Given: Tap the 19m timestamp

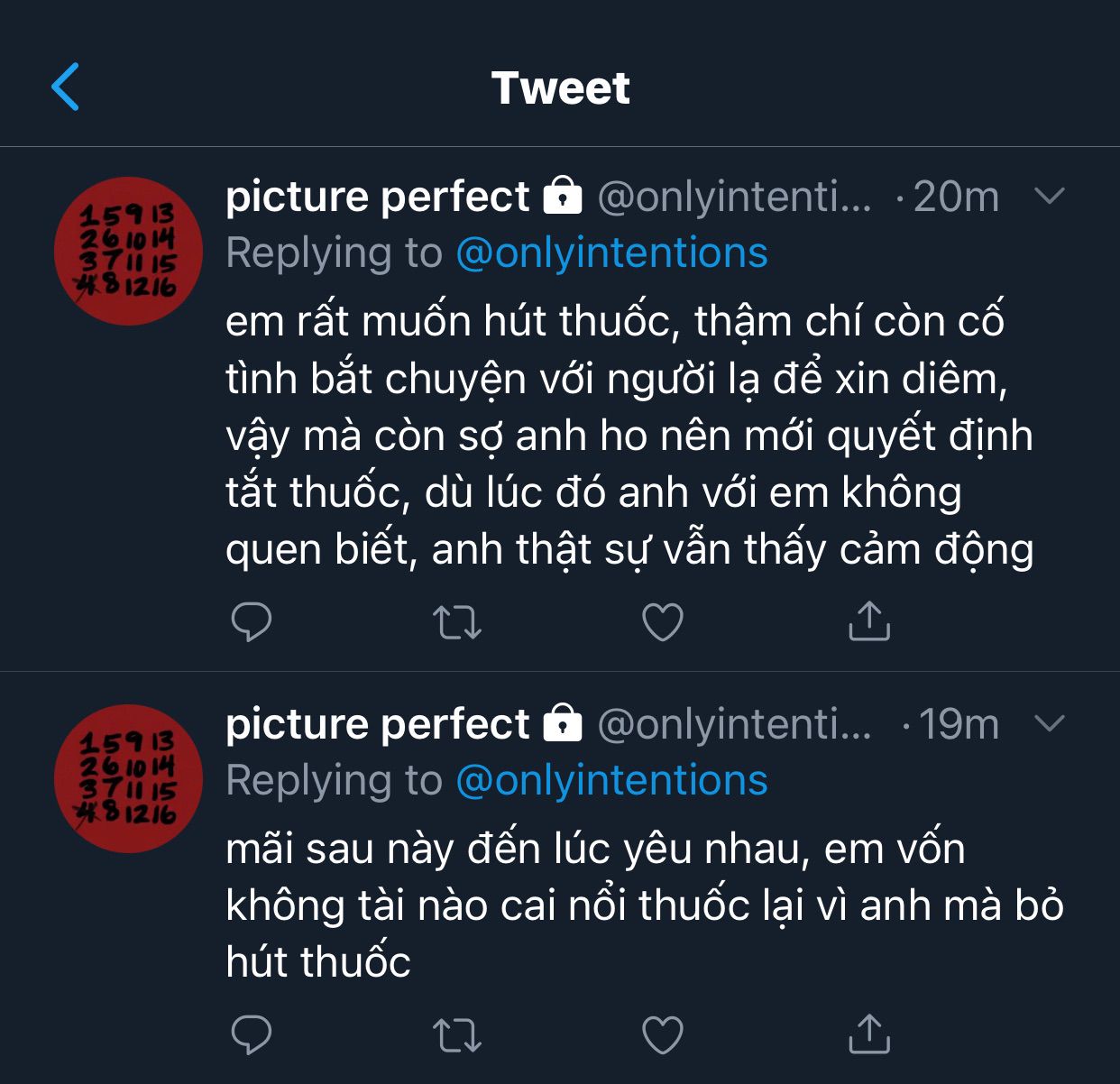Looking at the screenshot, I should coord(959,724).
